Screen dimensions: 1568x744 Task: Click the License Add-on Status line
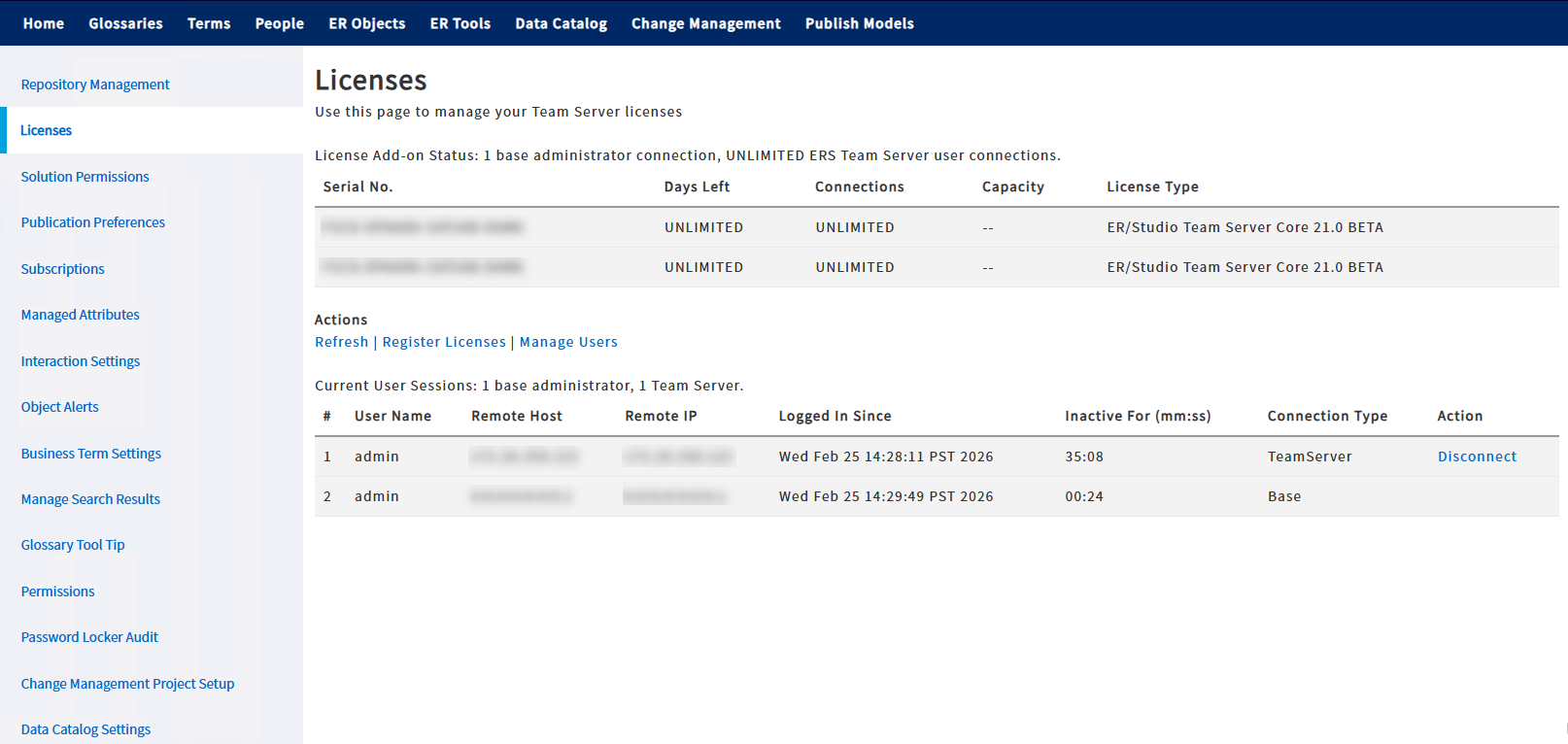688,155
